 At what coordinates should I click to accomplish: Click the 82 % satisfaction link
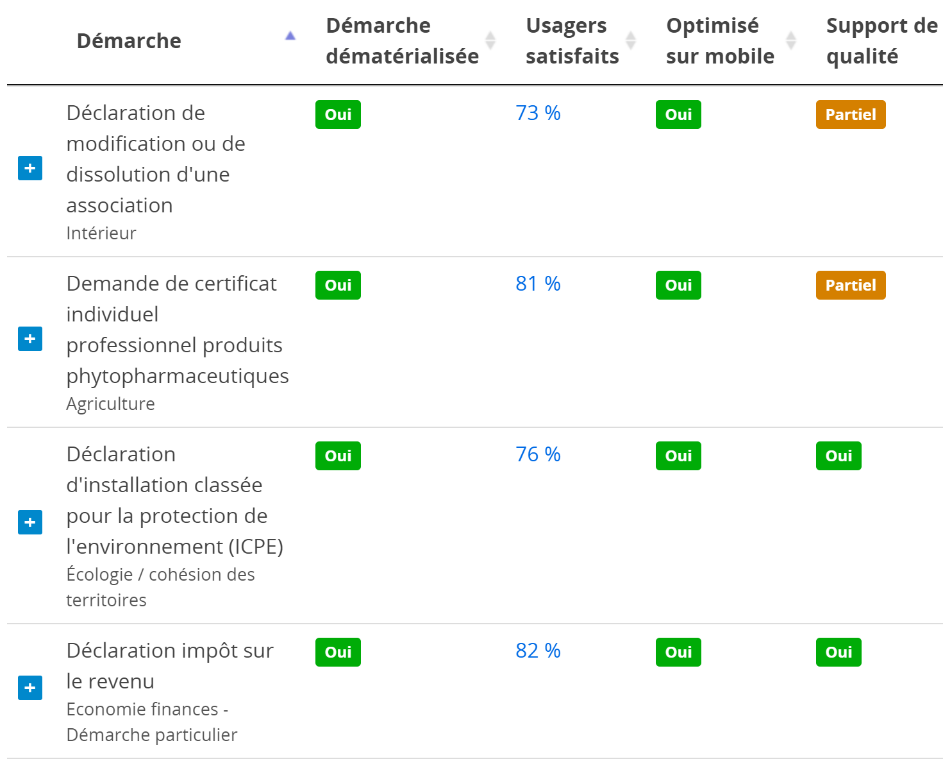pos(538,651)
